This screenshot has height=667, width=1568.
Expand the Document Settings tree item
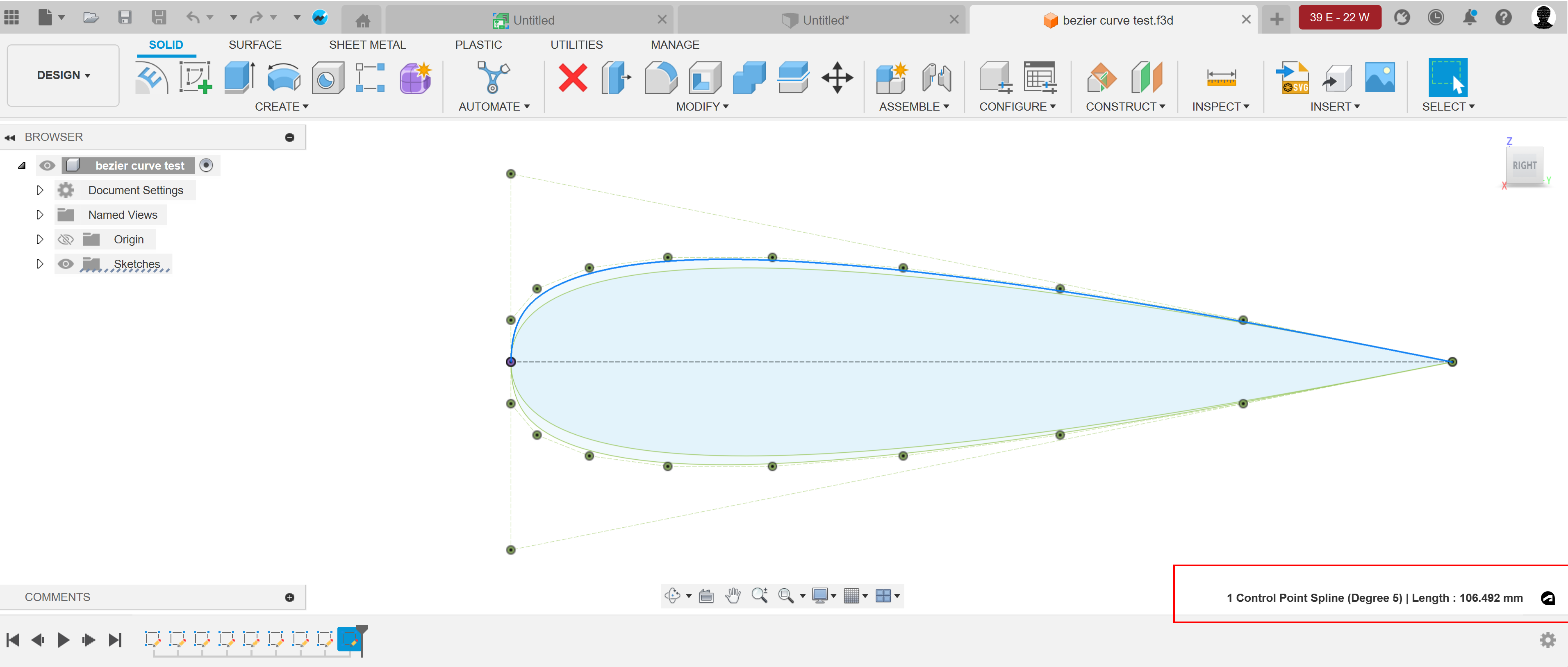[x=40, y=190]
